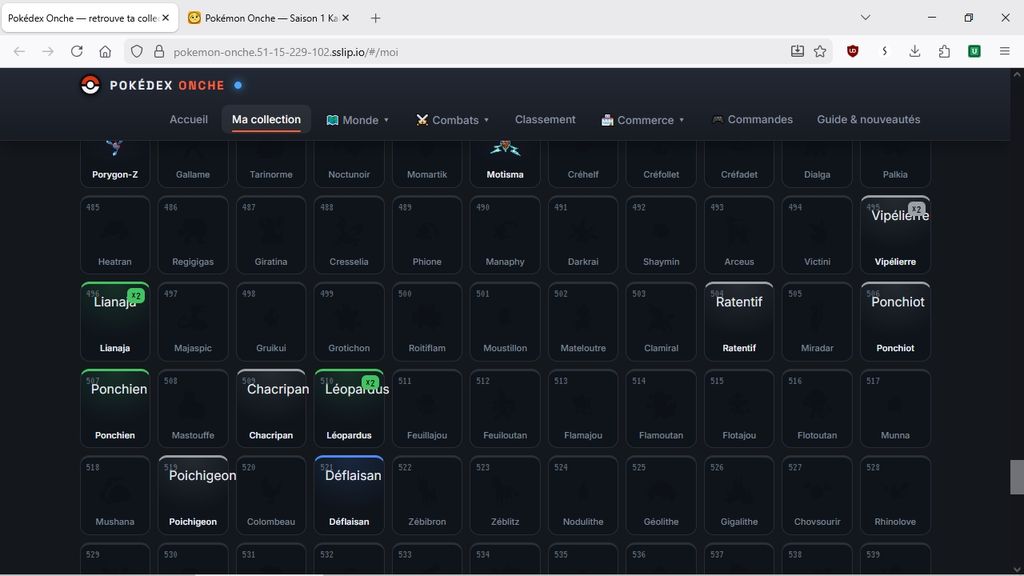Select the locked Darkrai card

[x=583, y=234]
